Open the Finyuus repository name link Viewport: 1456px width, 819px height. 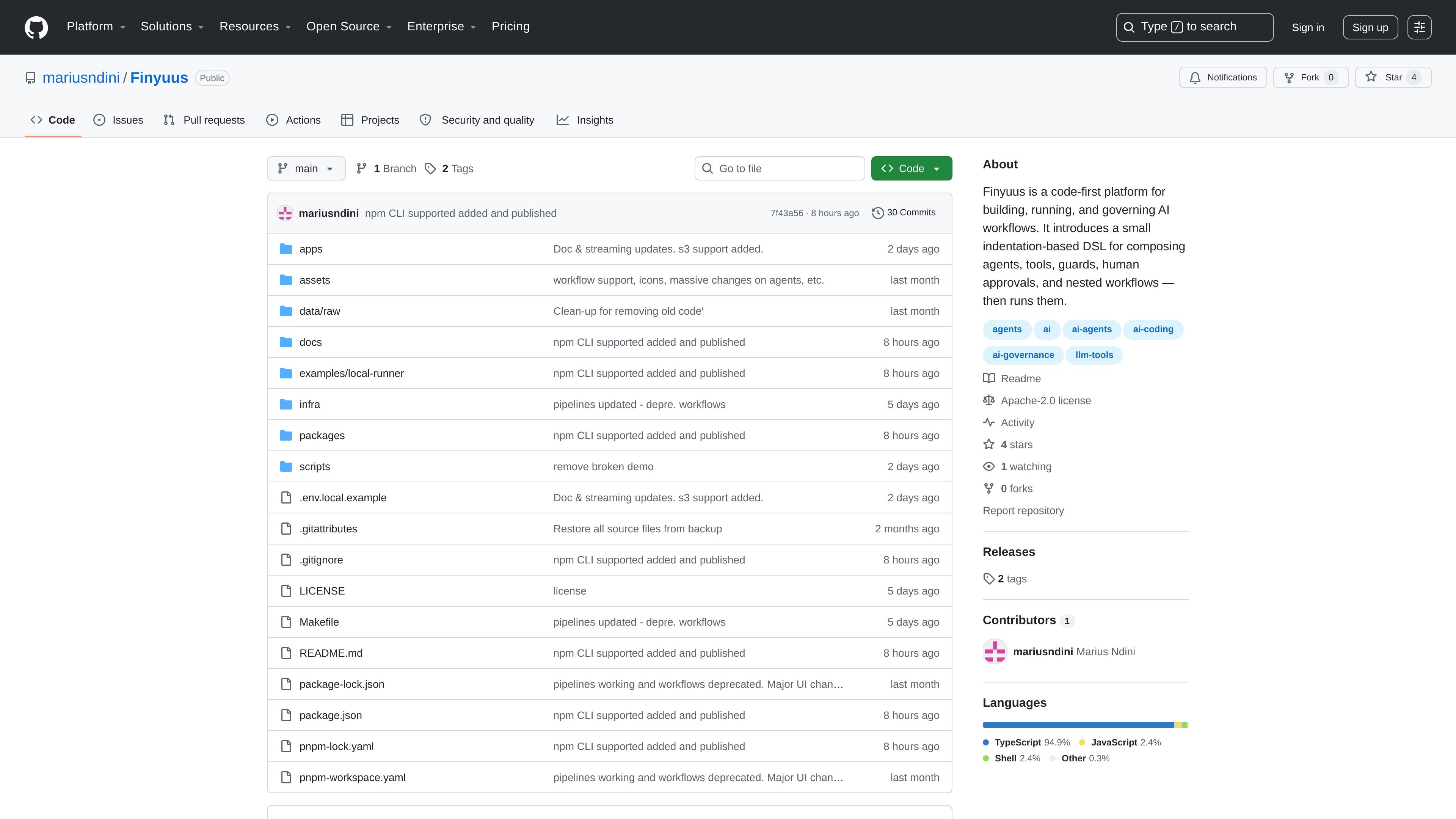click(x=159, y=77)
